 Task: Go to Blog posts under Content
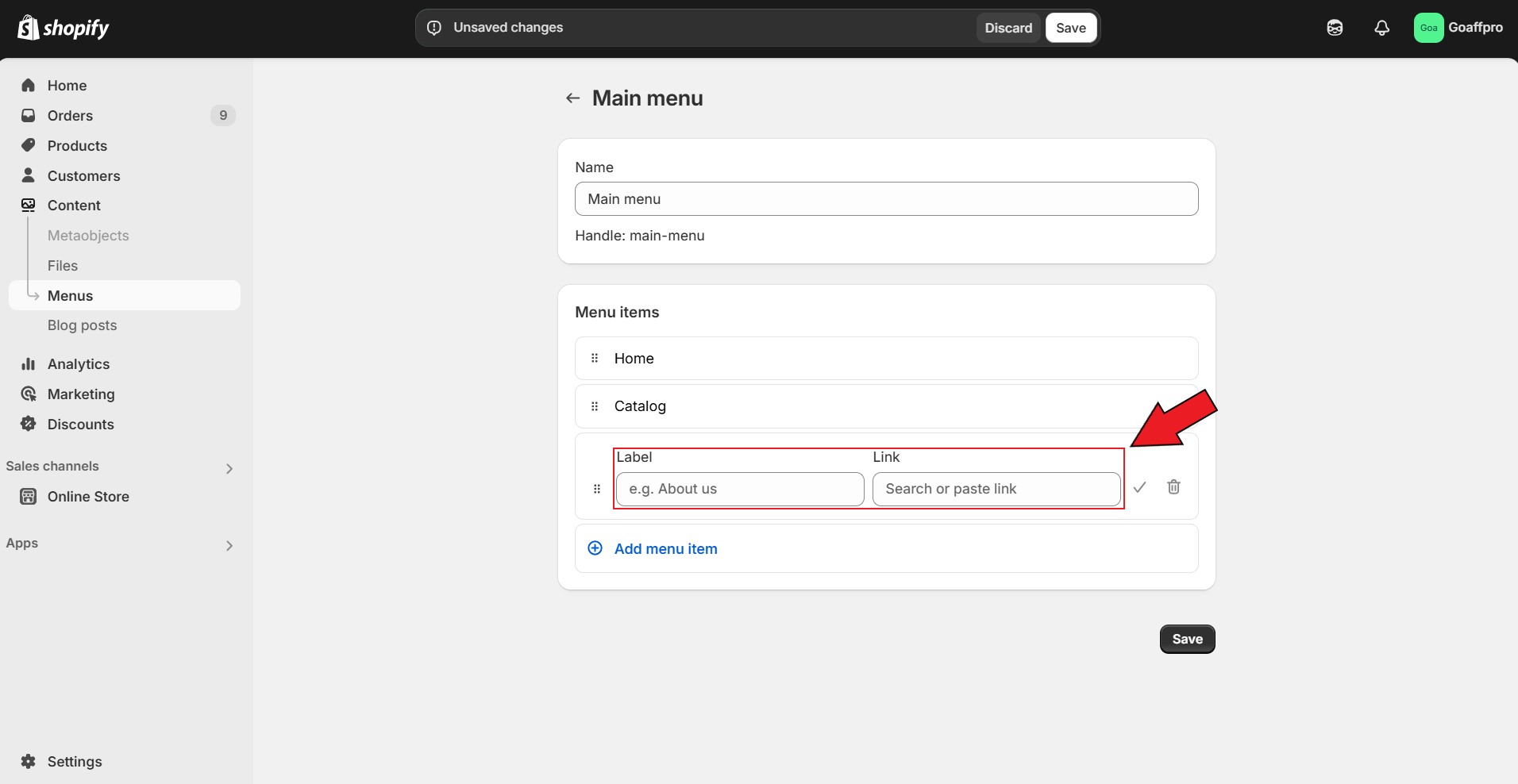82,325
